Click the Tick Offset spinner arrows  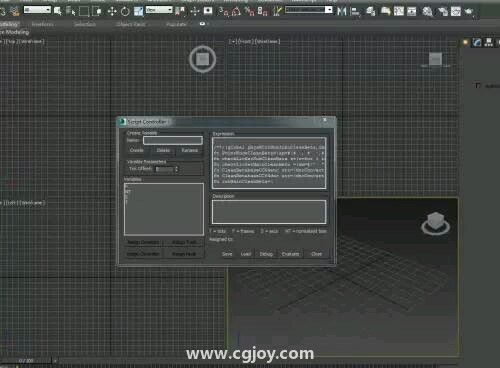click(x=177, y=169)
